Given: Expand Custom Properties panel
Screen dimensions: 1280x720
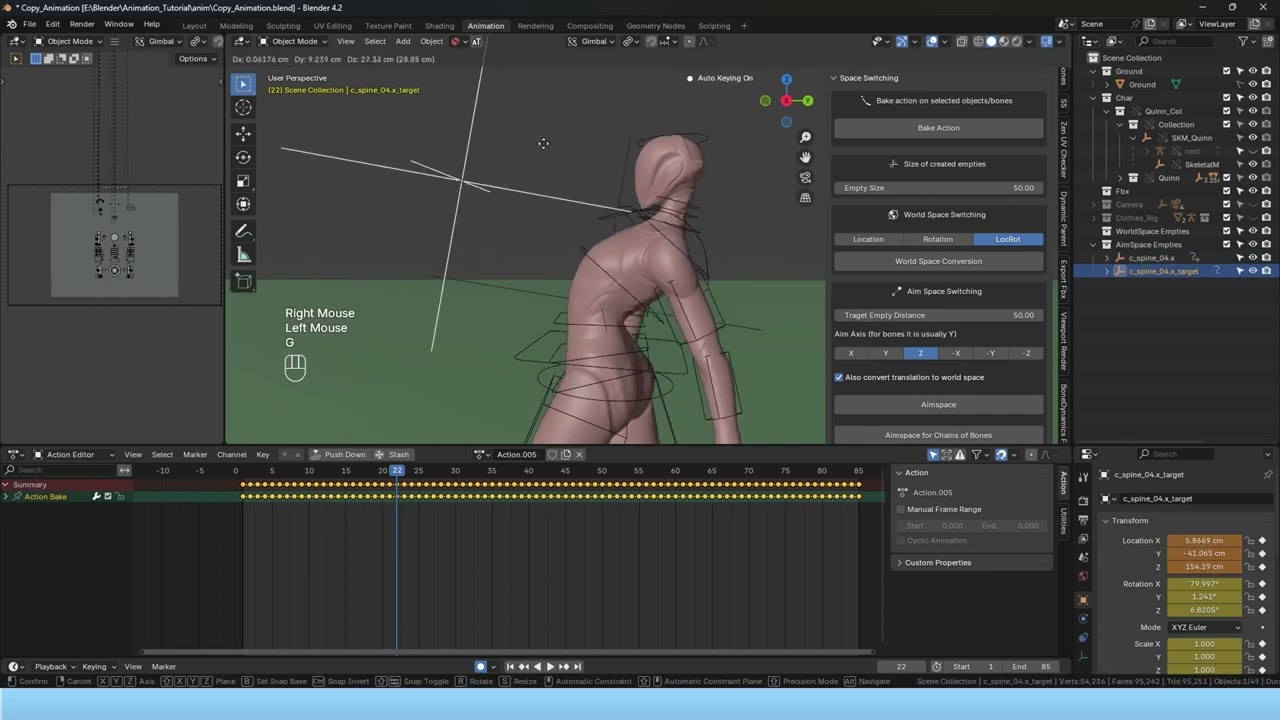Looking at the screenshot, I should (x=899, y=563).
